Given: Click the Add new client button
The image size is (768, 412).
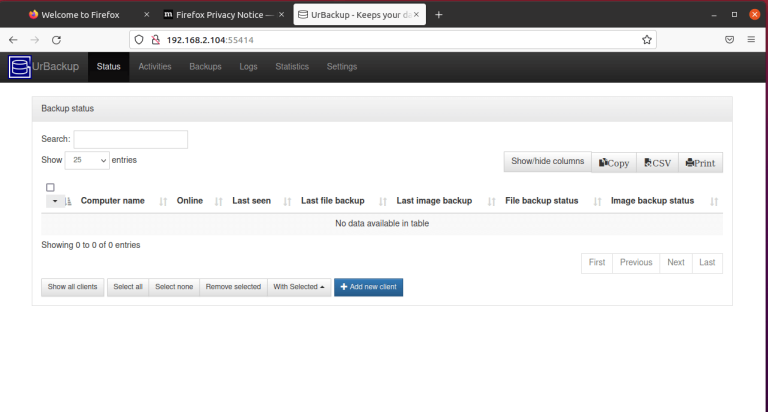Looking at the screenshot, I should pyautogui.click(x=368, y=287).
